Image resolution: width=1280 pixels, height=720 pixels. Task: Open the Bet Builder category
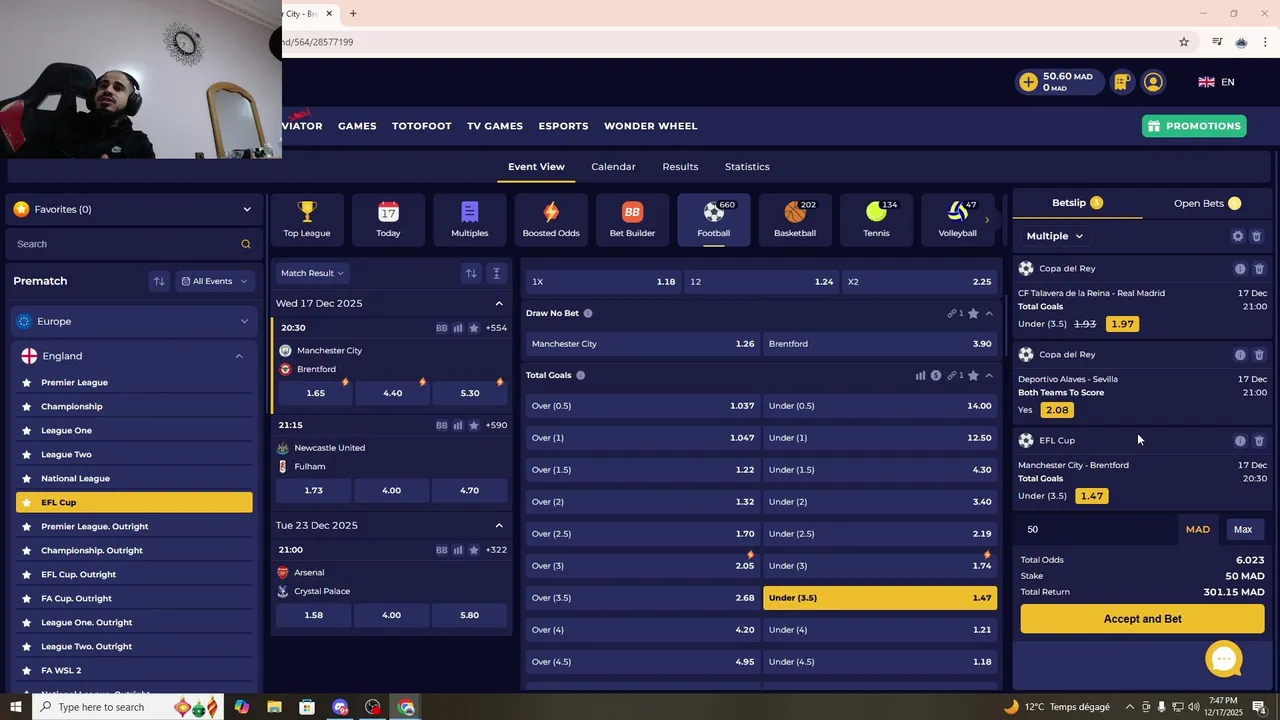[x=632, y=218]
